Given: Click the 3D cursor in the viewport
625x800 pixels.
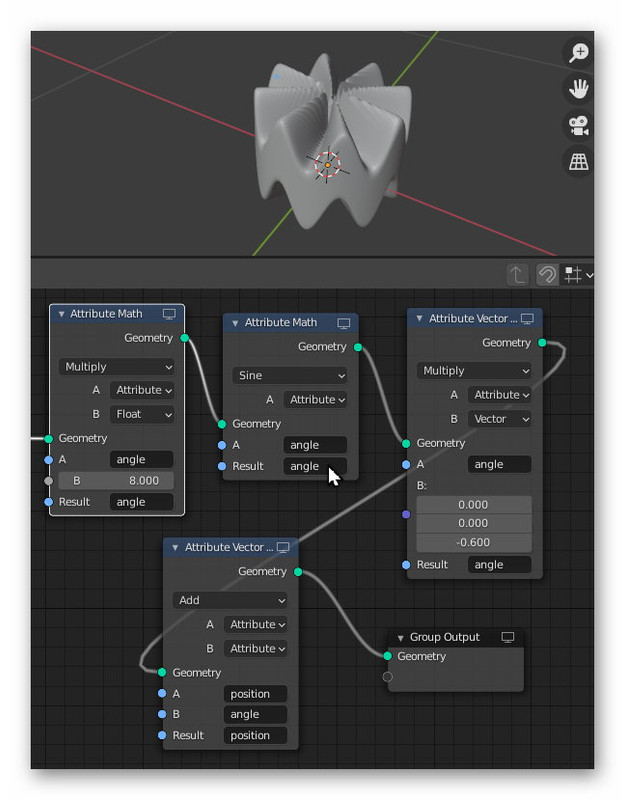Looking at the screenshot, I should 328,165.
